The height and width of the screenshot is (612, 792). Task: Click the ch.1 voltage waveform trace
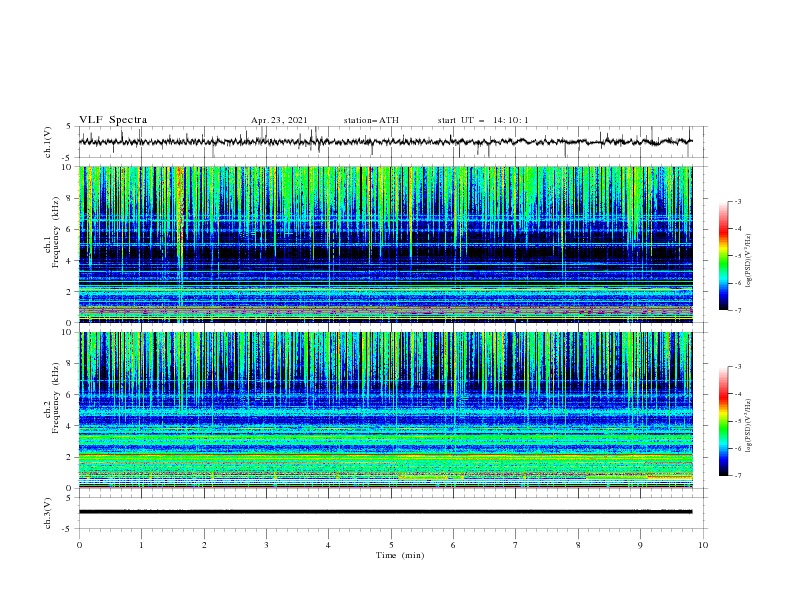(x=385, y=142)
